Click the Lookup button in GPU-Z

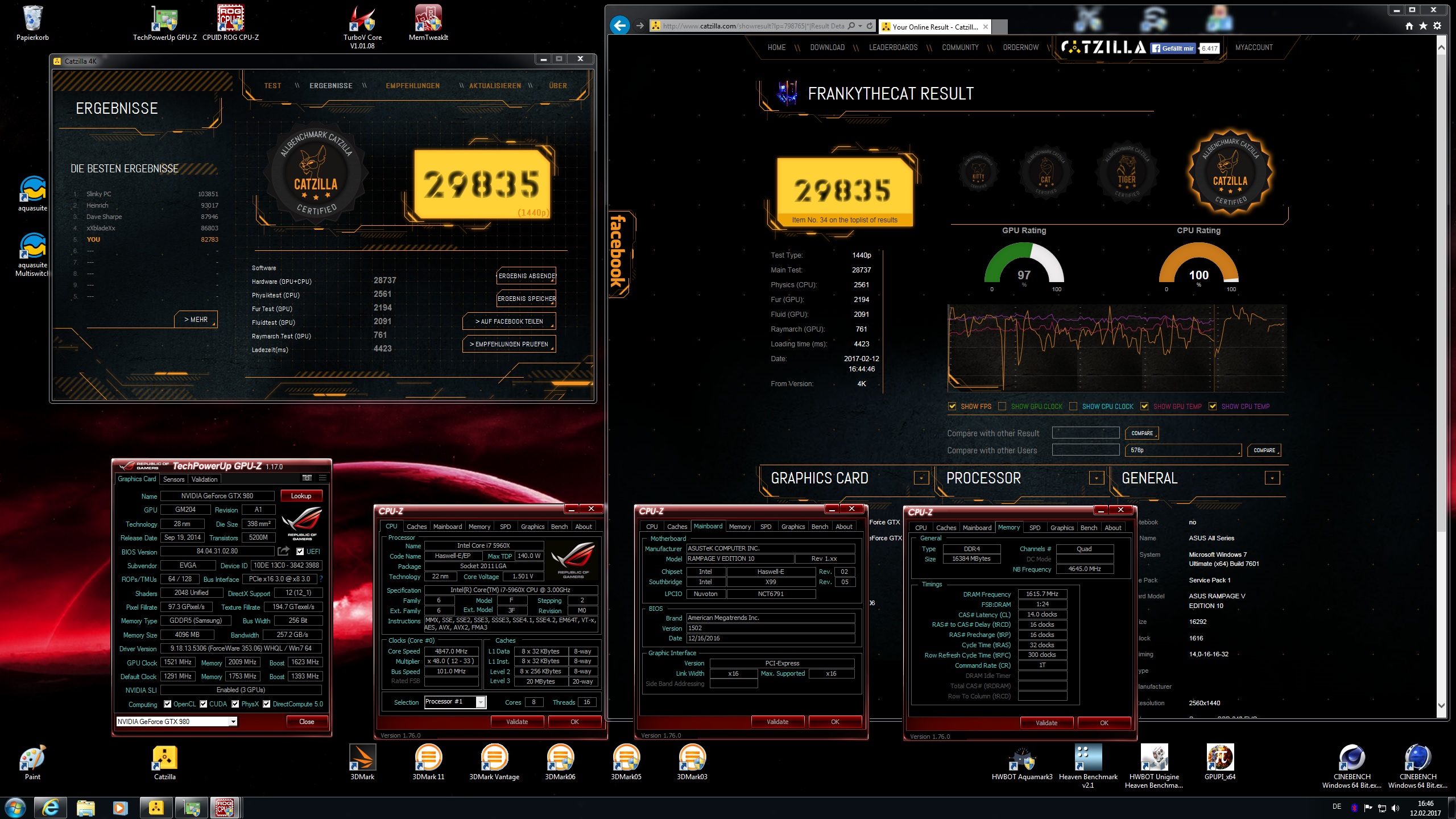coord(301,496)
